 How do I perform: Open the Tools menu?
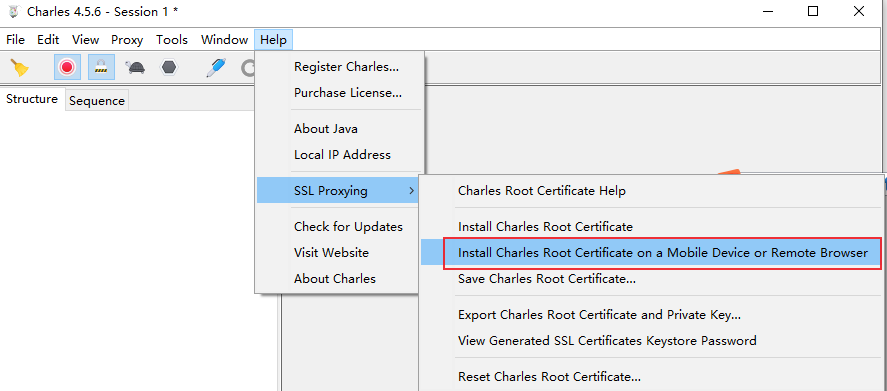coord(172,40)
